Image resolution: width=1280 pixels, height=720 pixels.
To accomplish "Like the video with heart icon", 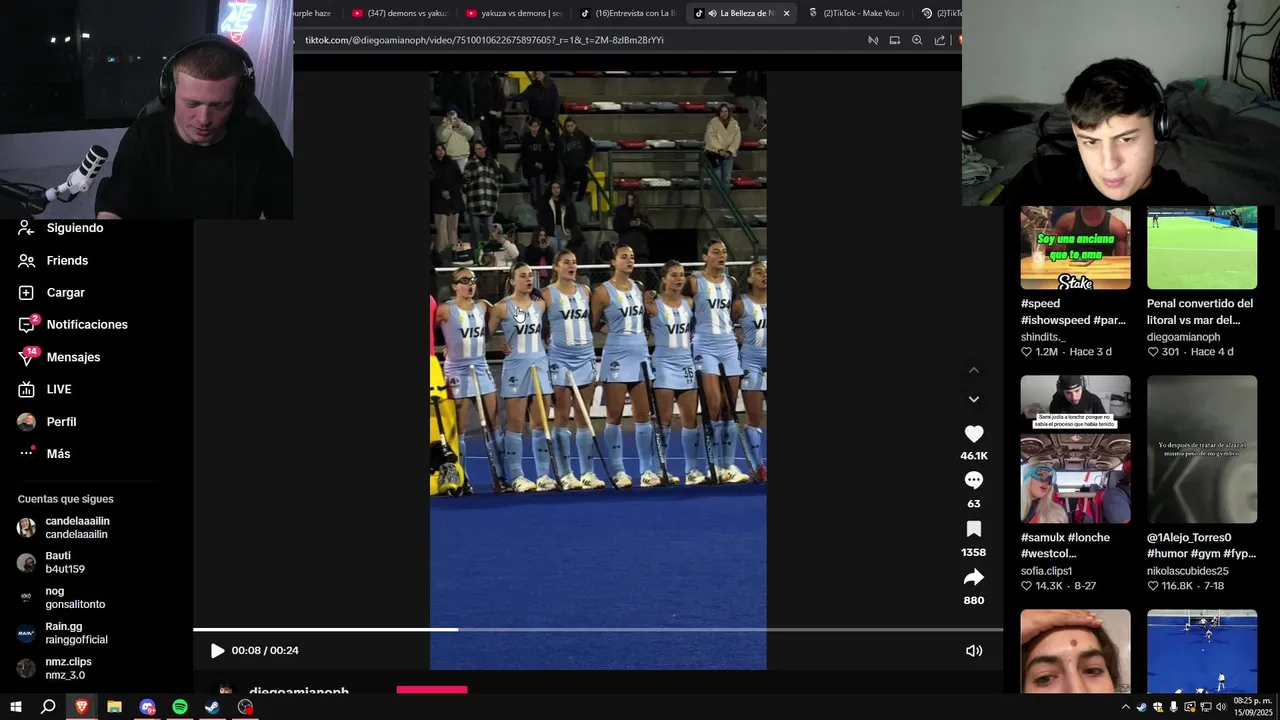I will (x=973, y=433).
